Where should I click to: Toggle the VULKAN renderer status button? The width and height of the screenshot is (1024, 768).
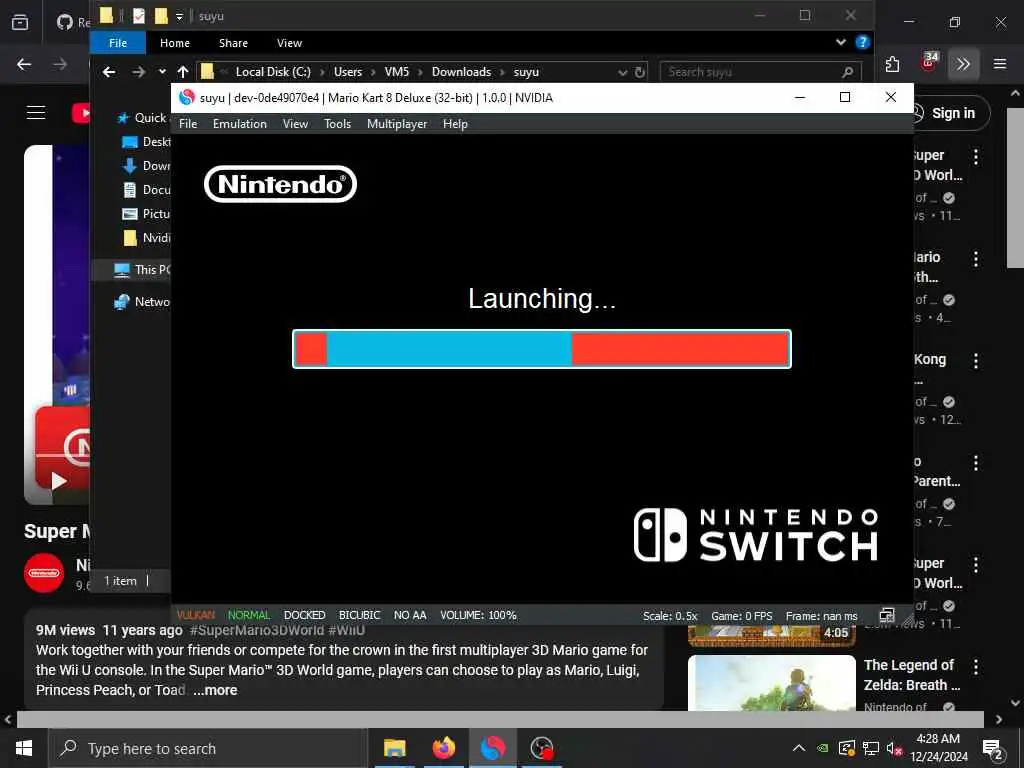(195, 615)
